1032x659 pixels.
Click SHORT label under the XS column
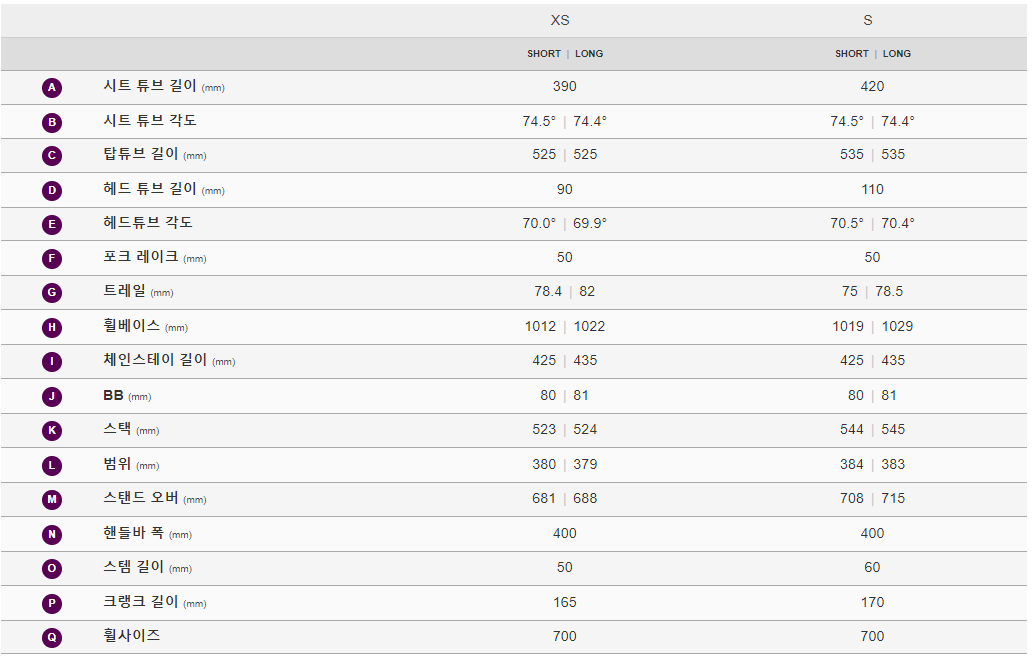coord(544,54)
